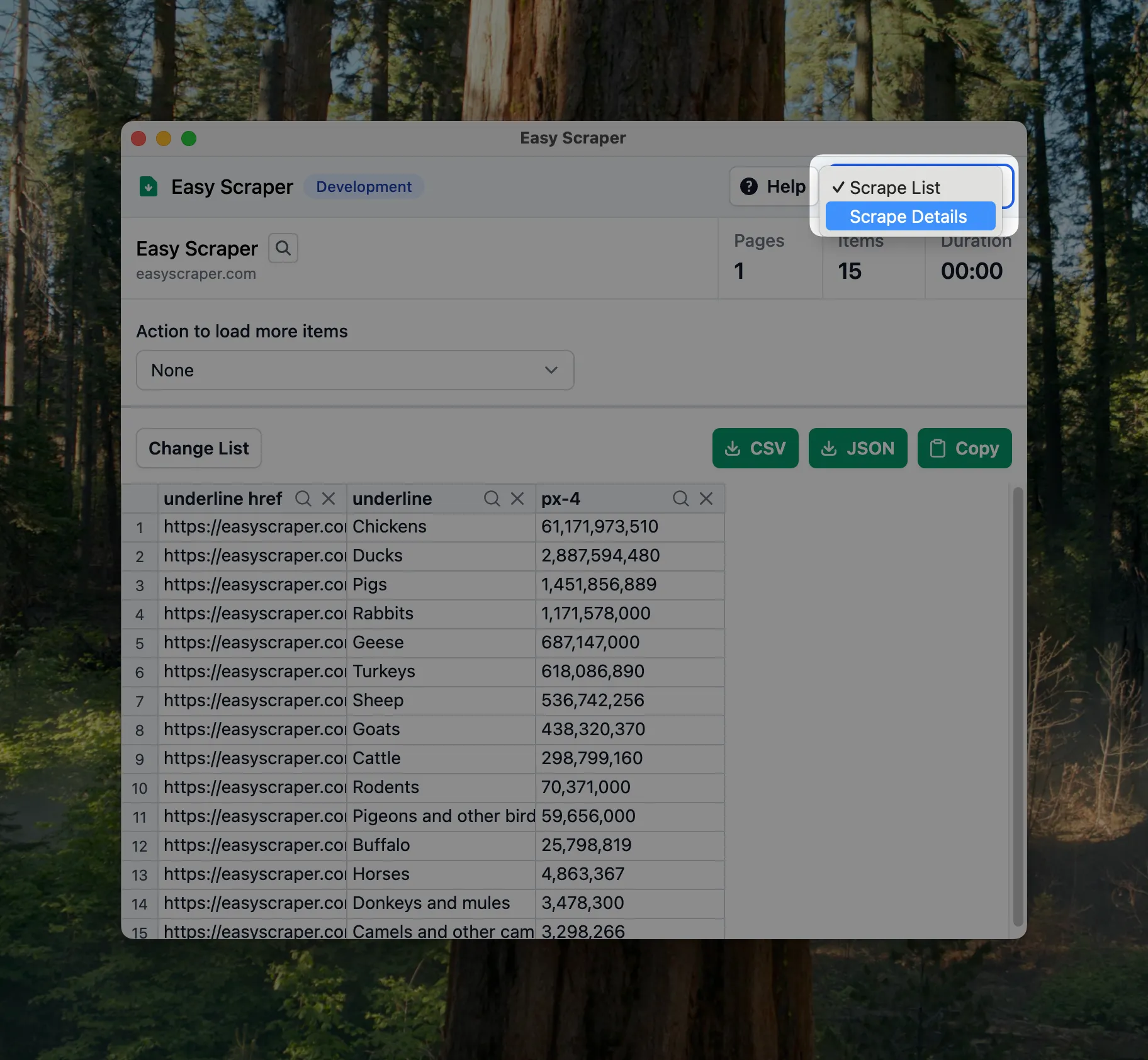The image size is (1148, 1060).
Task: Open Help
Action: (773, 186)
